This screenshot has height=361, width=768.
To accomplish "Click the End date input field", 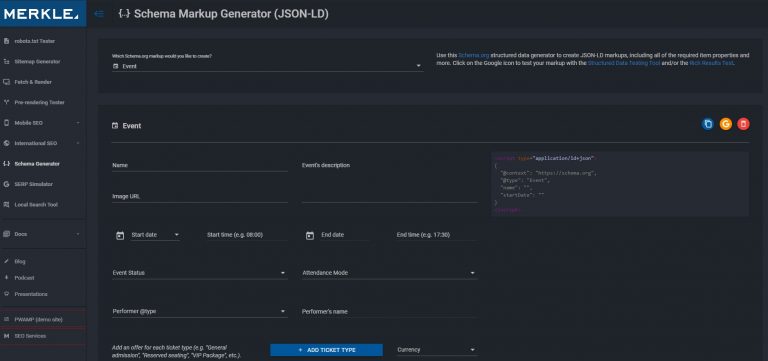I will (x=345, y=235).
